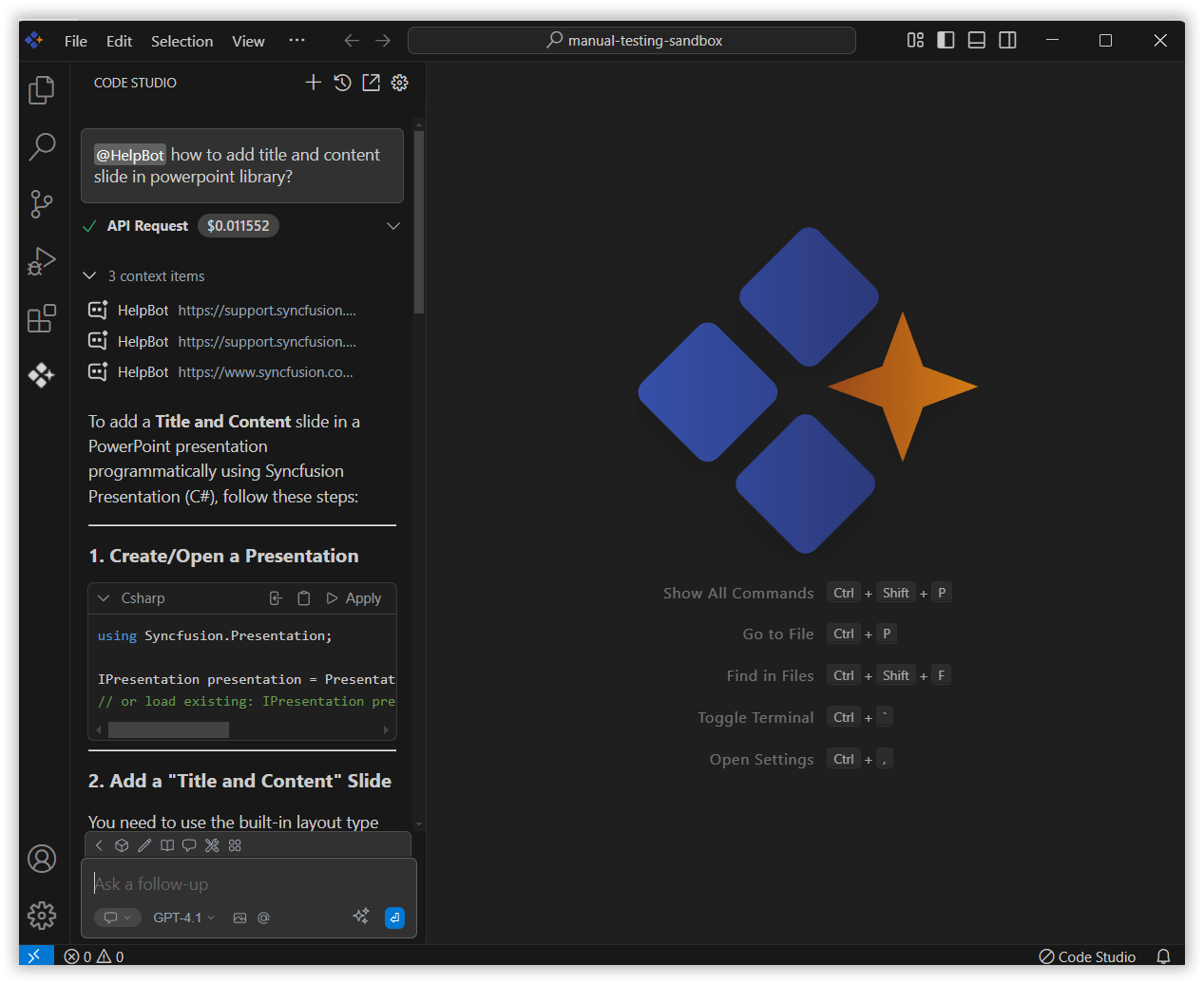
Task: Open the Edit menu
Action: tap(119, 41)
